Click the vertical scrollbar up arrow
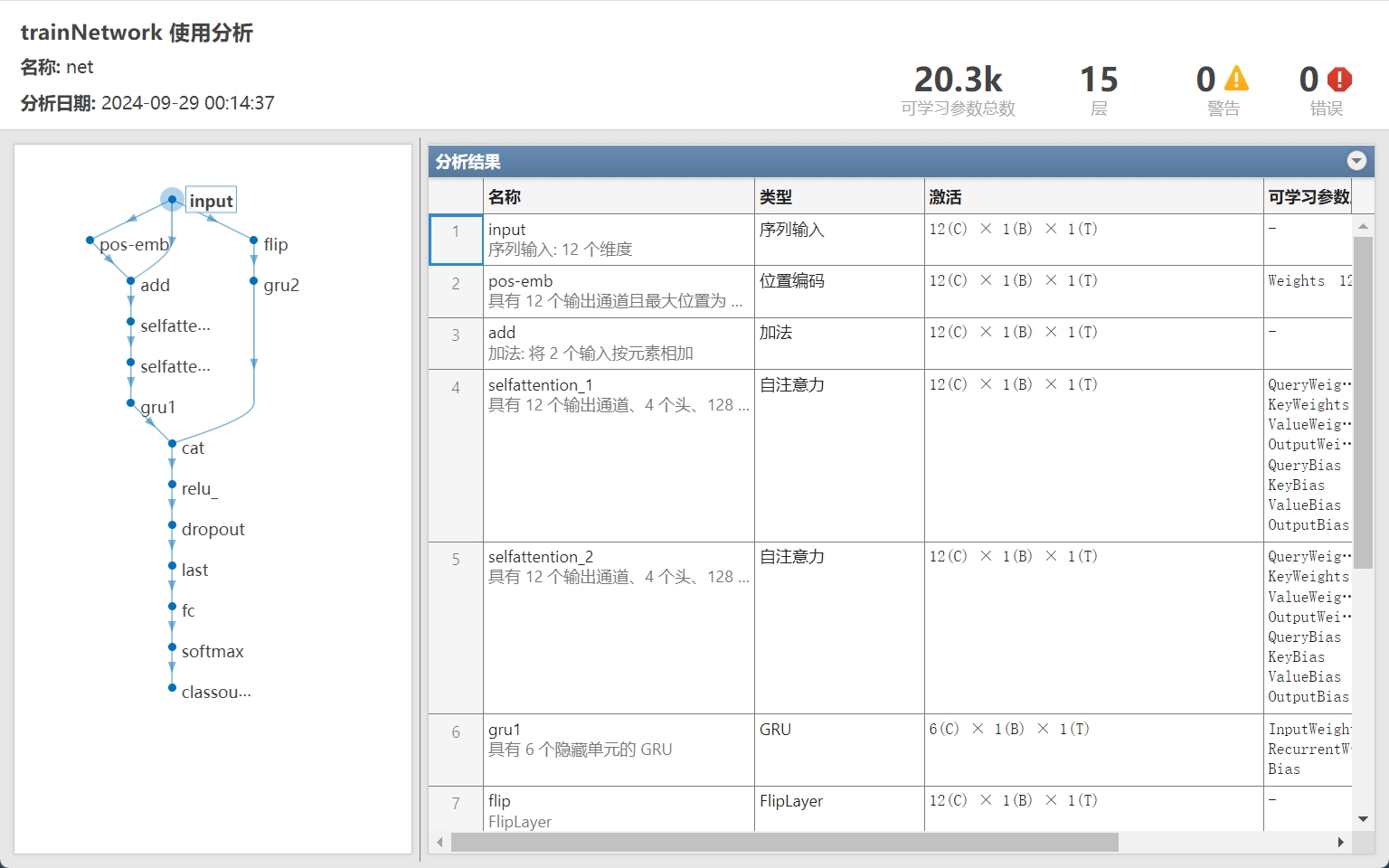This screenshot has width=1389, height=868. click(1363, 226)
